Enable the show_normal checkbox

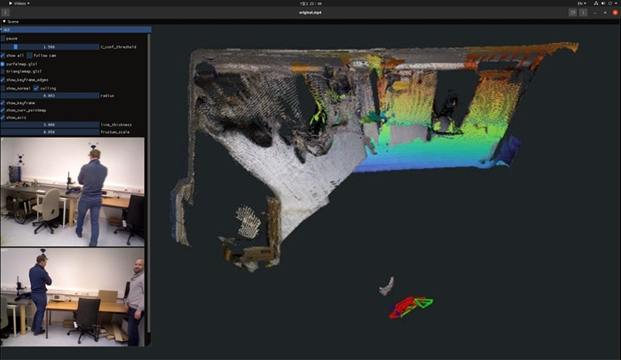(x=3, y=88)
